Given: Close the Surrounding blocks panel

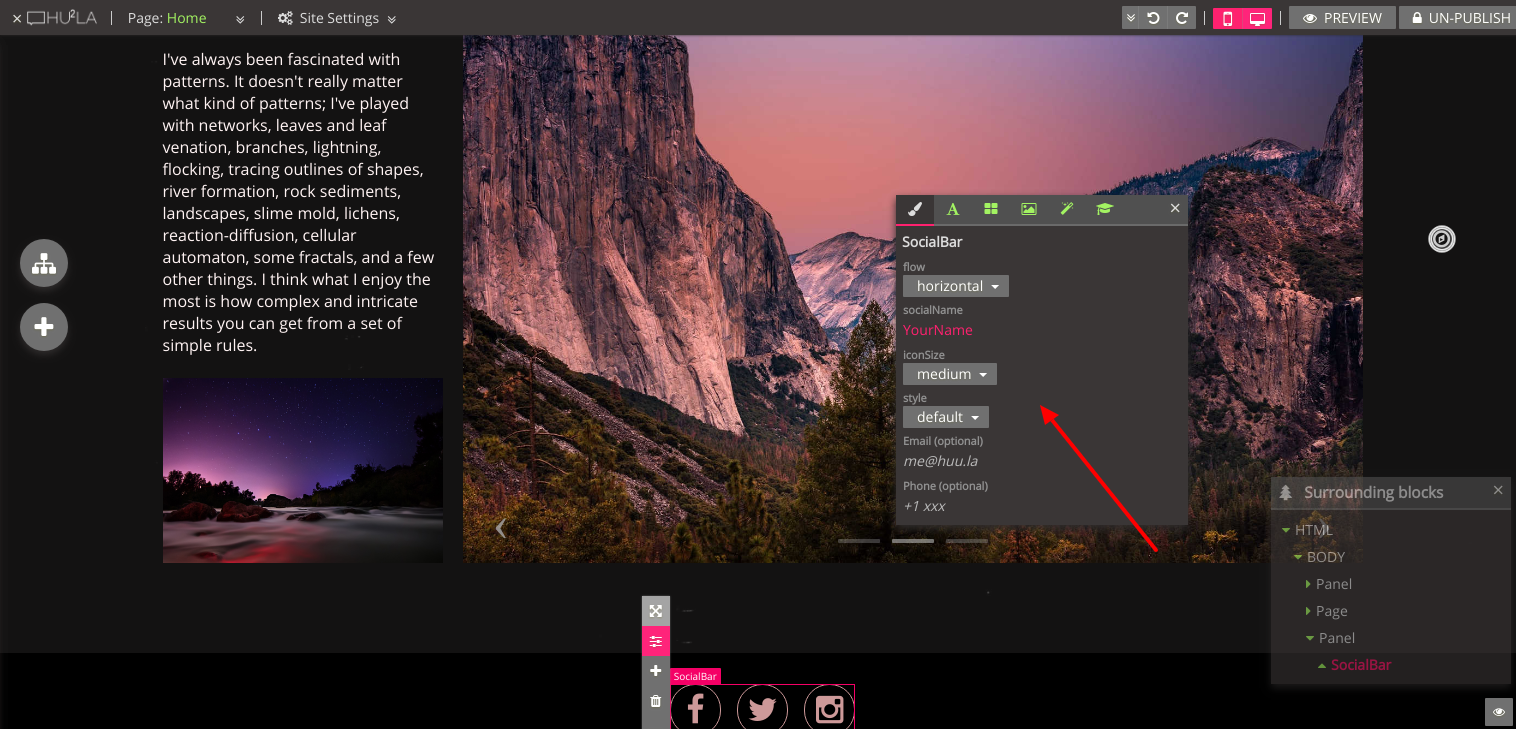Looking at the screenshot, I should tap(1498, 490).
